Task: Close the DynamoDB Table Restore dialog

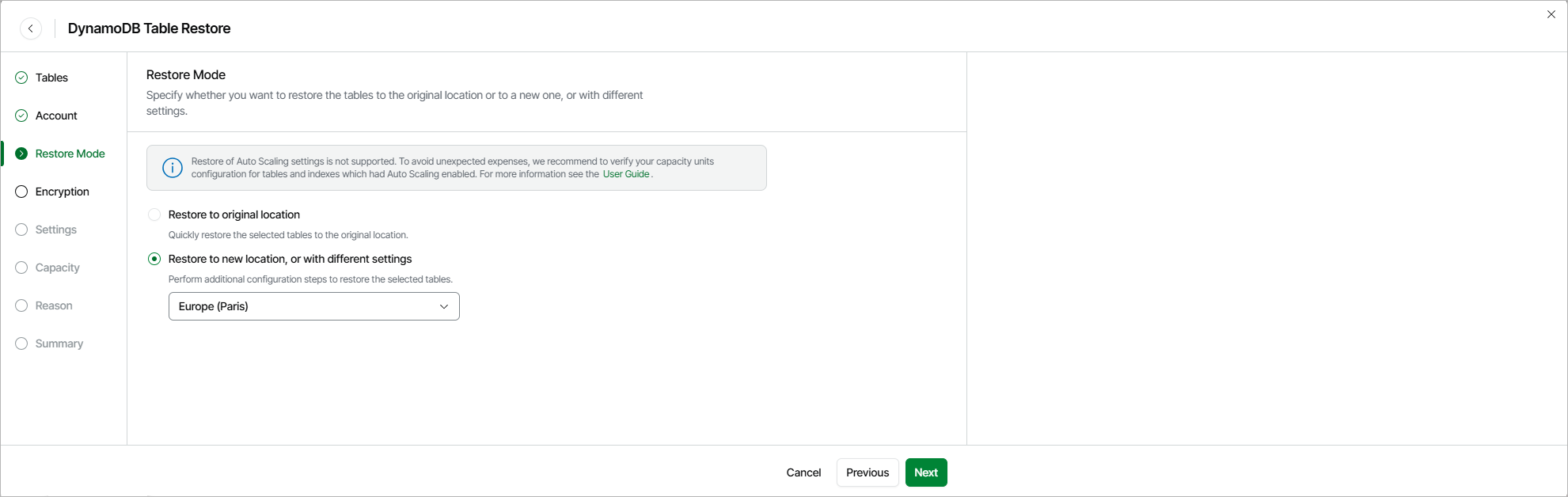Action: 1551,14
